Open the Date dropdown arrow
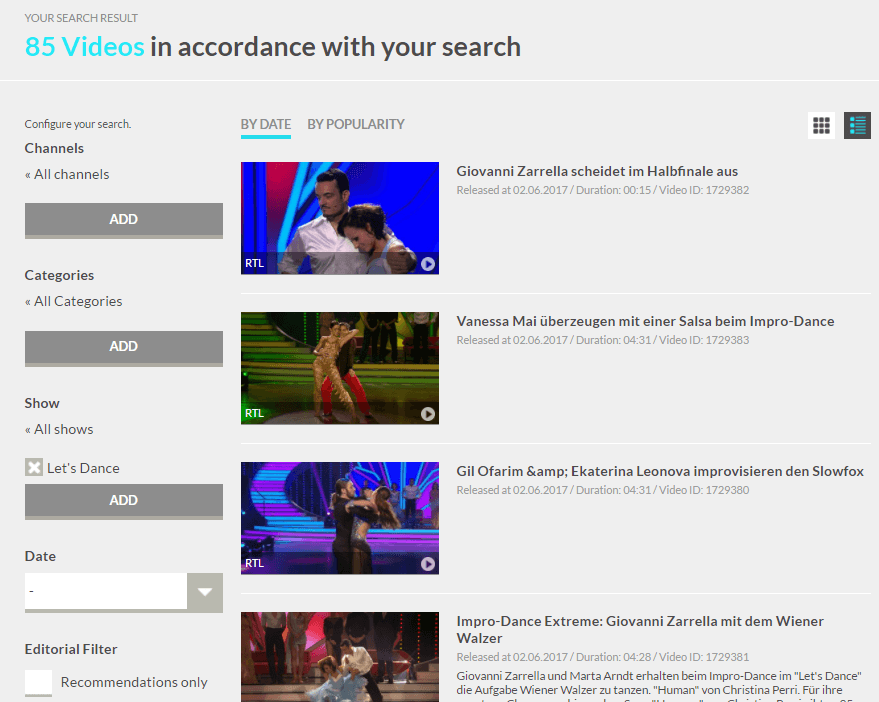Image resolution: width=879 pixels, height=702 pixels. [205, 591]
